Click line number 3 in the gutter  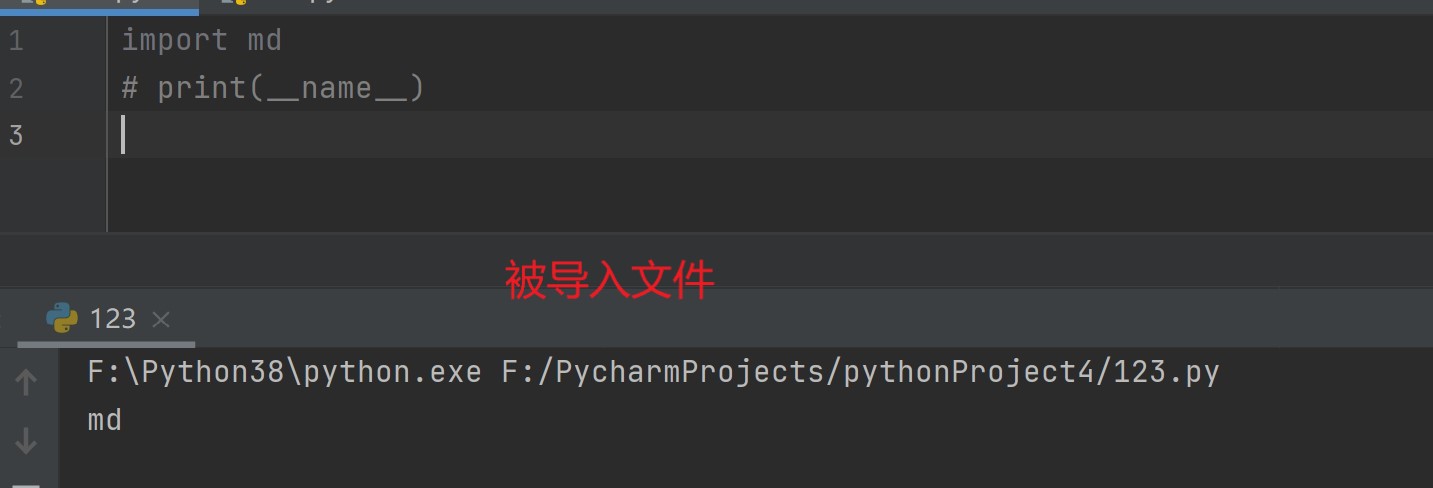tap(15, 135)
